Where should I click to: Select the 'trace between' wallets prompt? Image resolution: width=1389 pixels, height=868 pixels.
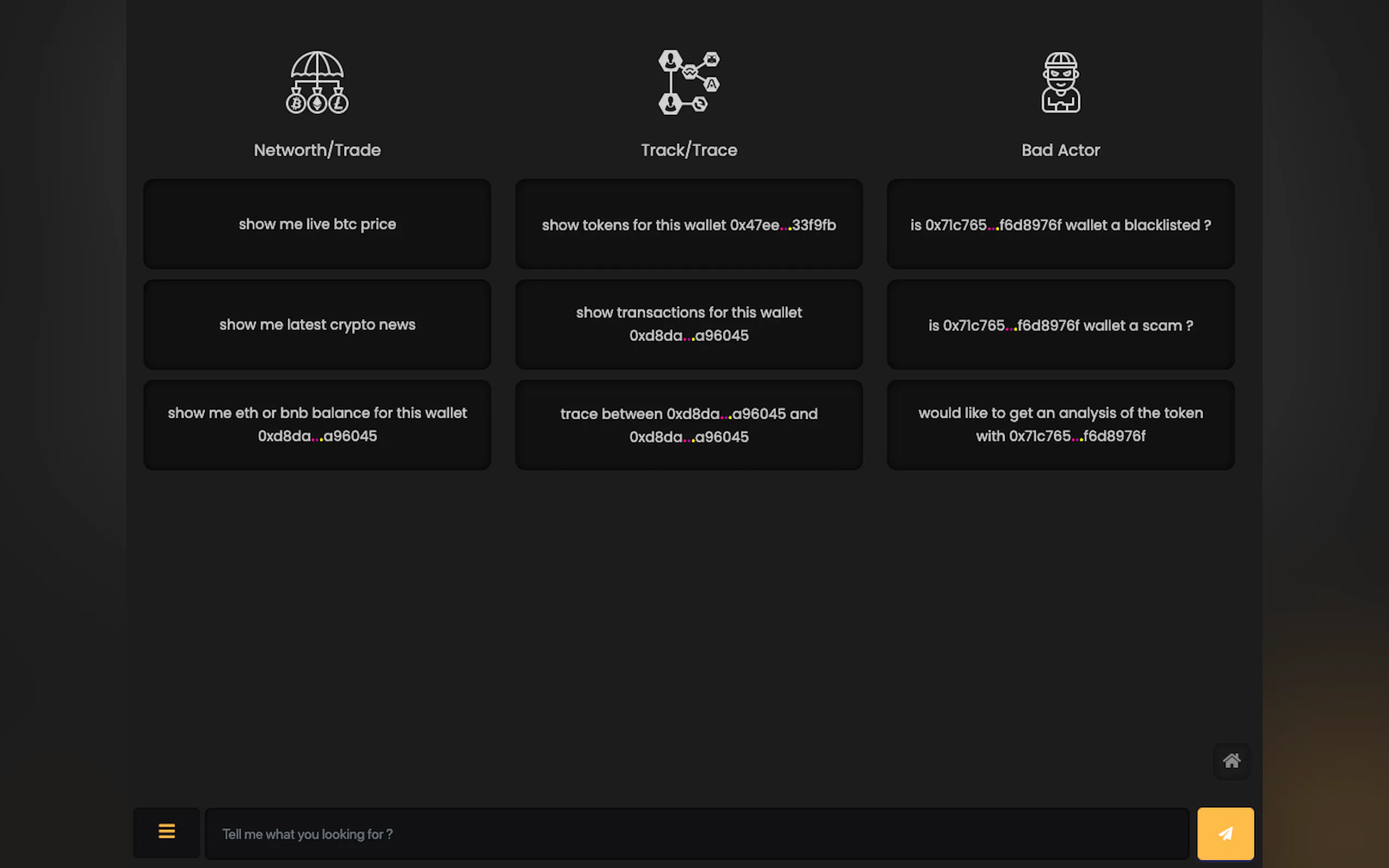coord(688,425)
